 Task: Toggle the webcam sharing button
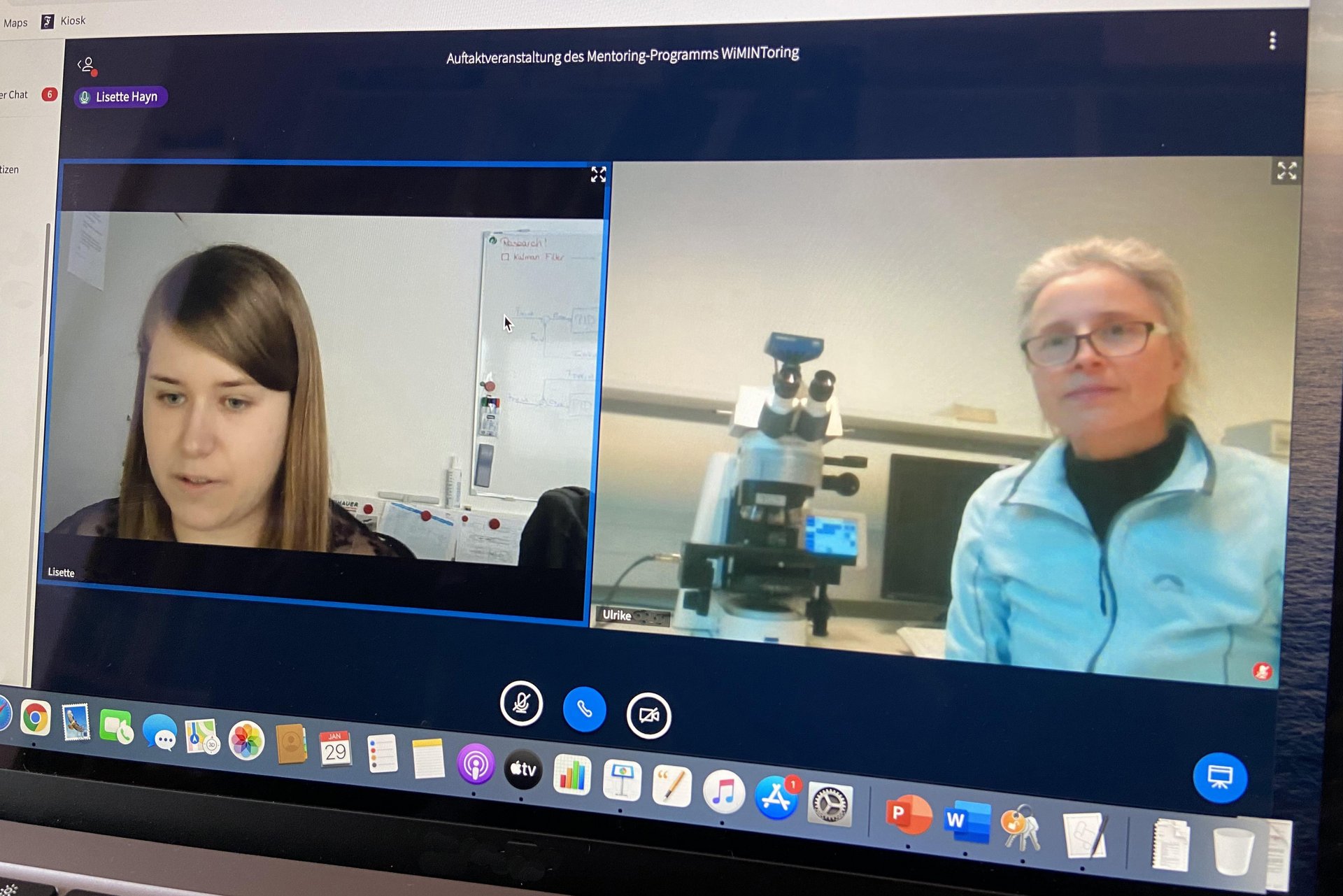(648, 715)
